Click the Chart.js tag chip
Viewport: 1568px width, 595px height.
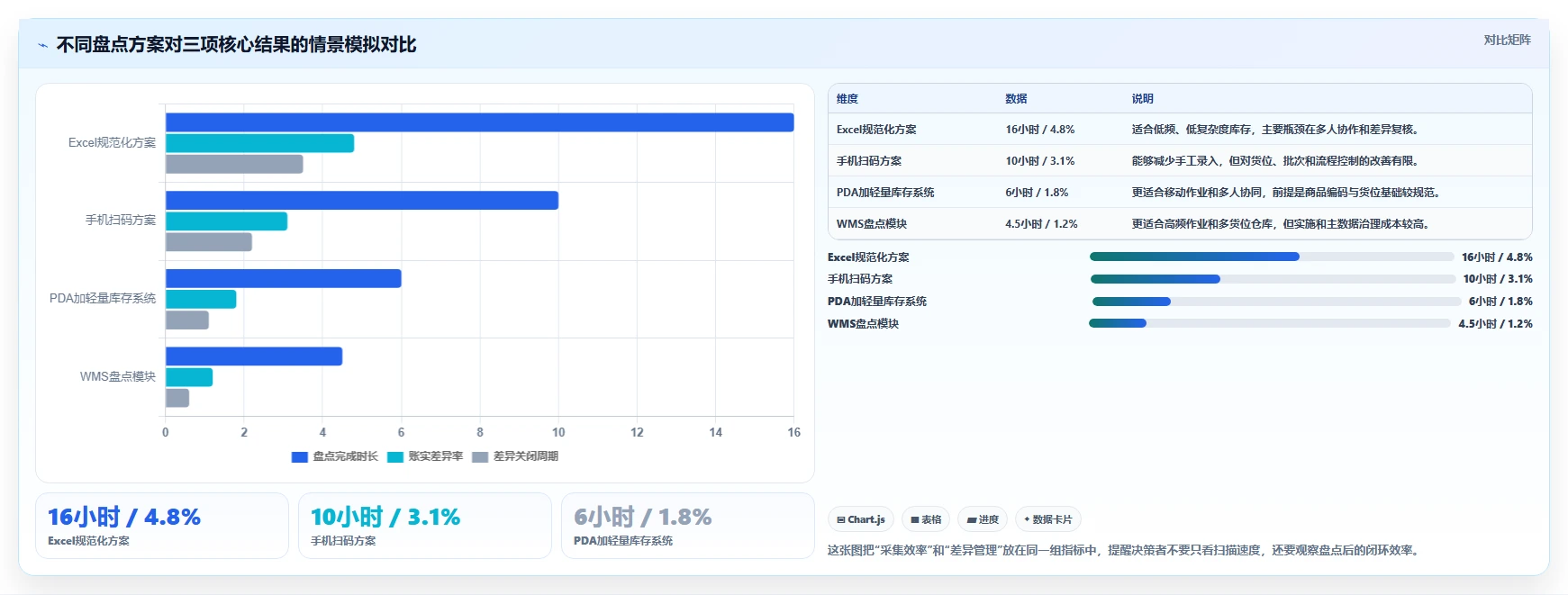[x=861, y=519]
